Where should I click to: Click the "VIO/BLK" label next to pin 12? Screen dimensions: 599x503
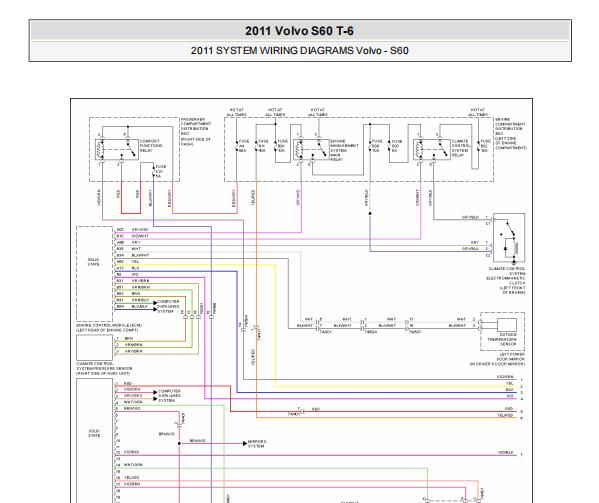[131, 452]
